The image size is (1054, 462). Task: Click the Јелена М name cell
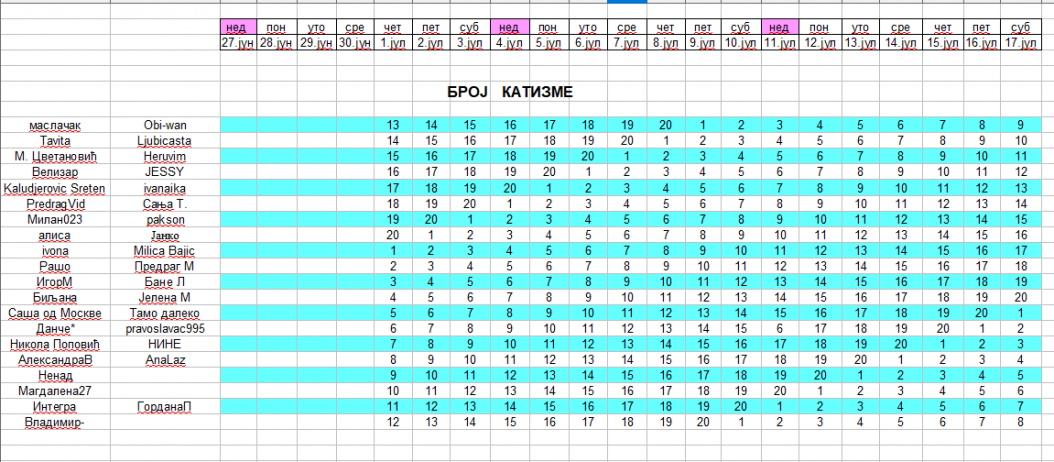(165, 297)
